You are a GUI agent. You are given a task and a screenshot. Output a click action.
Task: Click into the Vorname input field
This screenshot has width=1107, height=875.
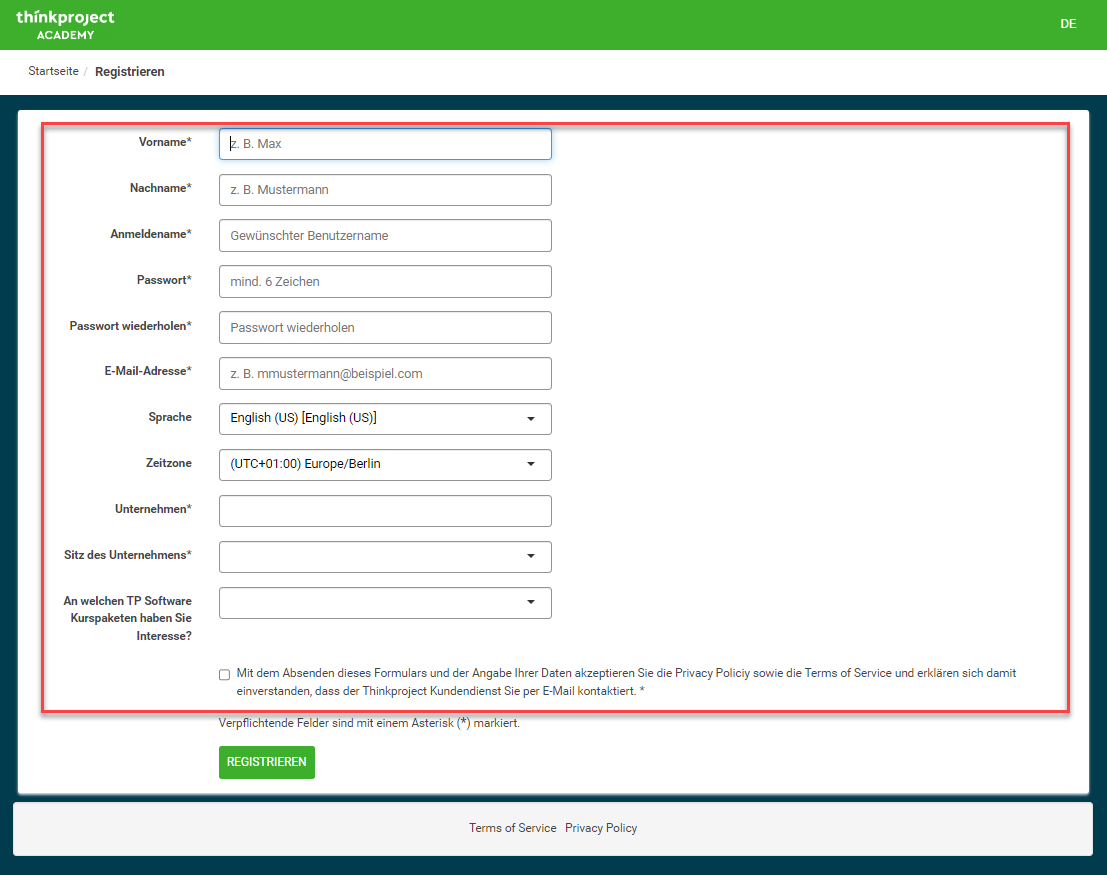click(x=385, y=144)
